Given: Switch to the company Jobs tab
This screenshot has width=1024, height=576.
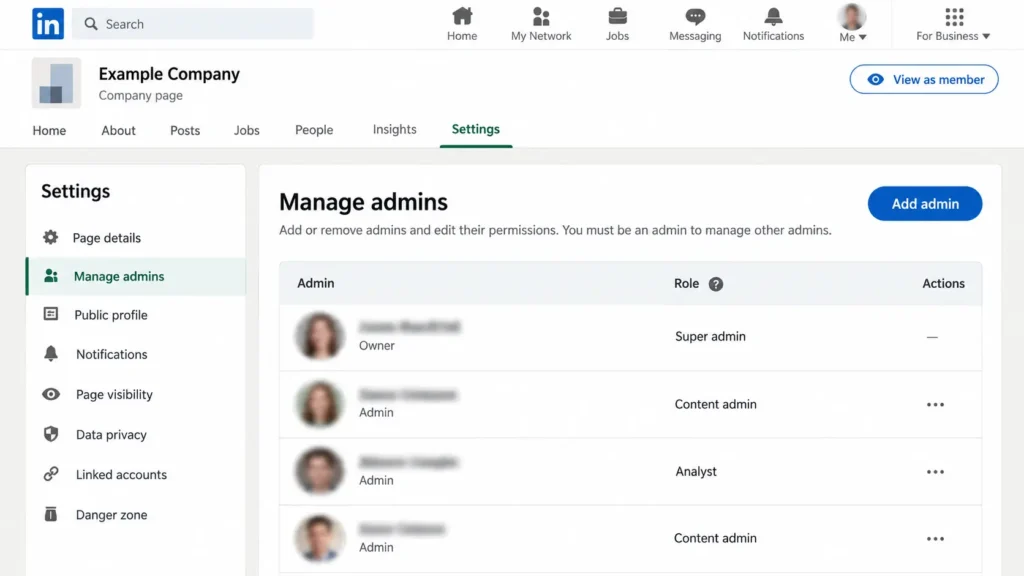Looking at the screenshot, I should [x=247, y=131].
